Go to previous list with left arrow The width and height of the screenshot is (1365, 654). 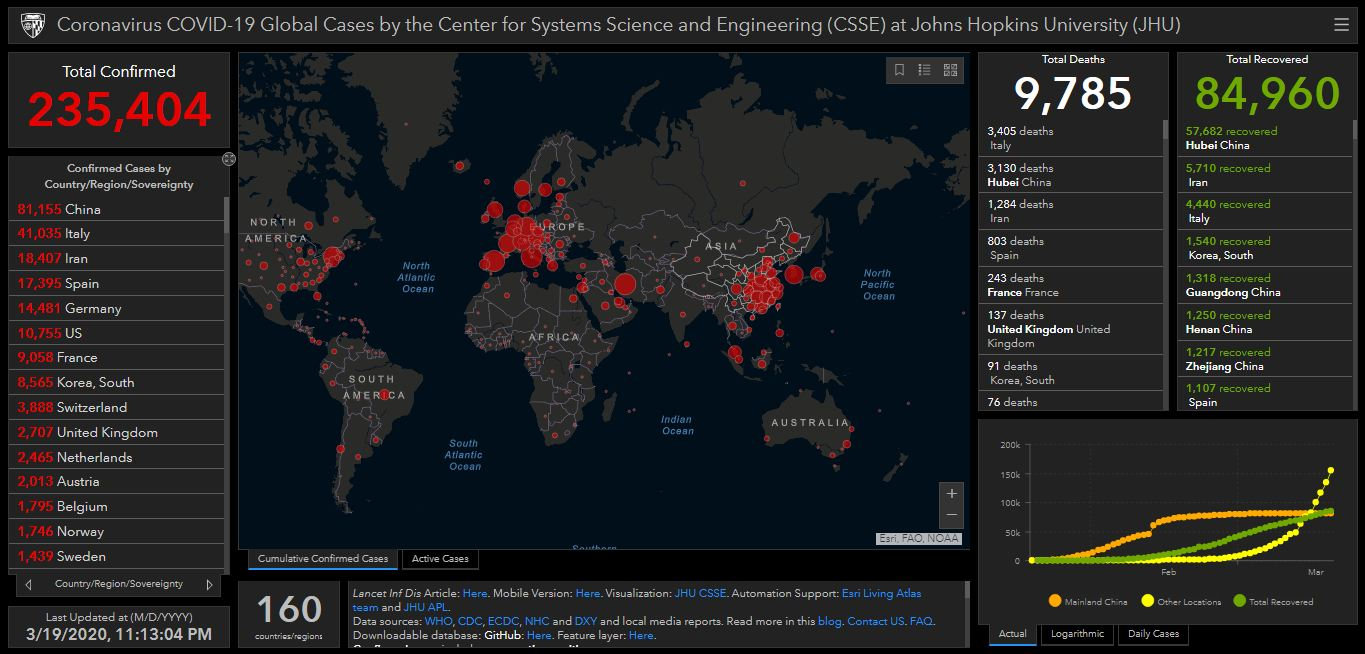pos(28,584)
